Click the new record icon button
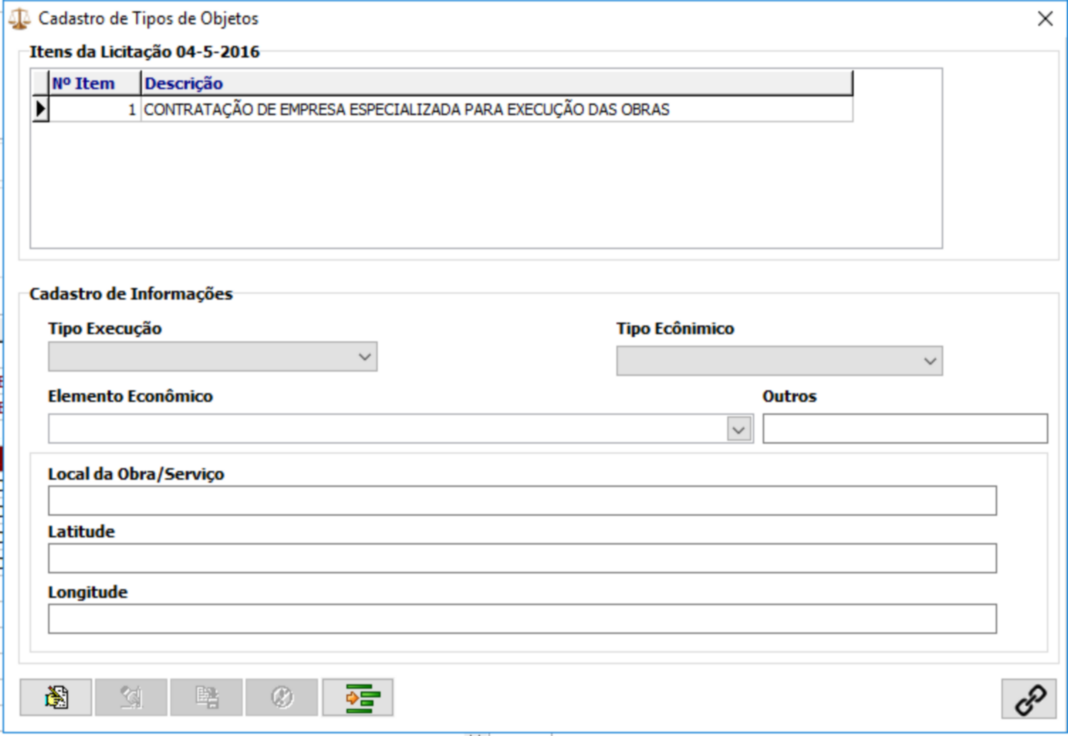This screenshot has height=736, width=1068. [56, 697]
